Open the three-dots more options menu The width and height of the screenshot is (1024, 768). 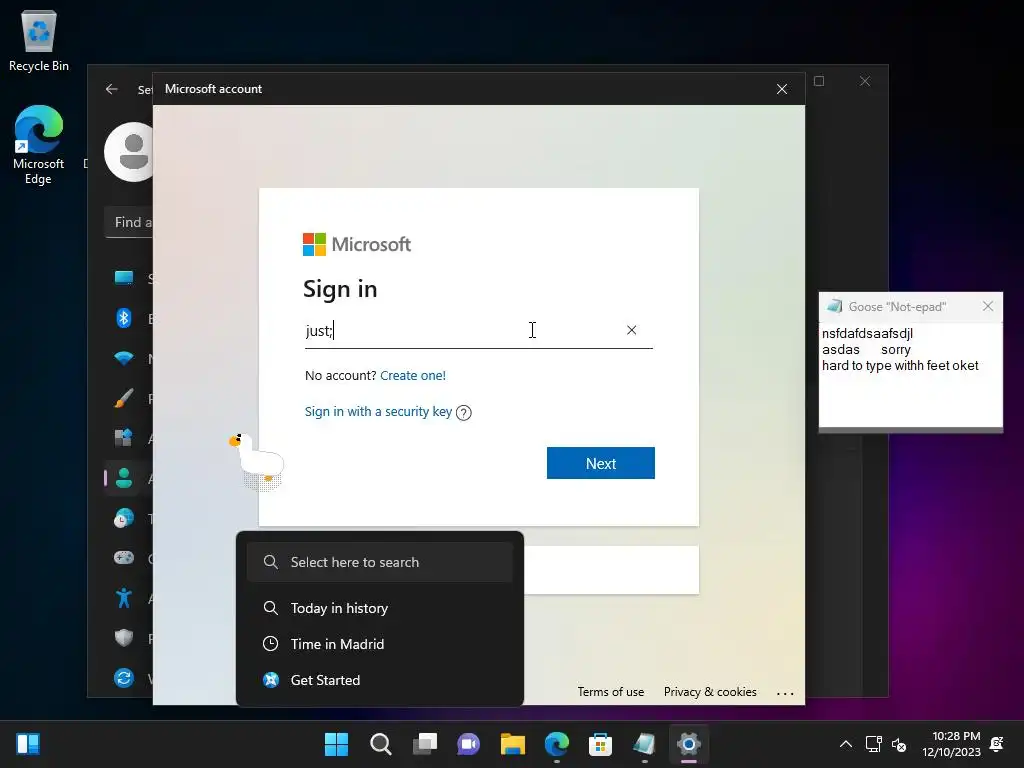(x=785, y=693)
